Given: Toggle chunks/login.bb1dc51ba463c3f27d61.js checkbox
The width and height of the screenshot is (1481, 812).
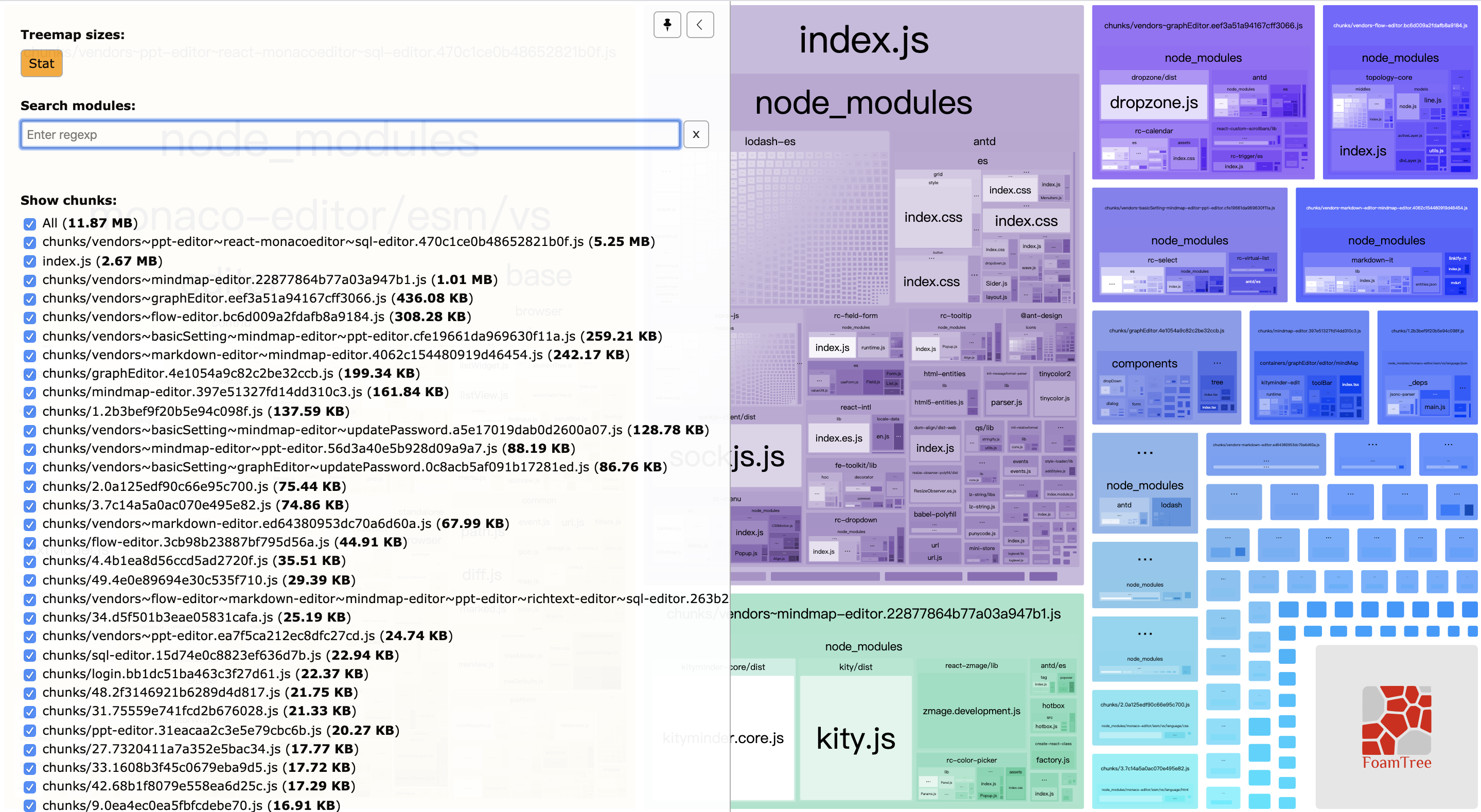Looking at the screenshot, I should coord(30,675).
